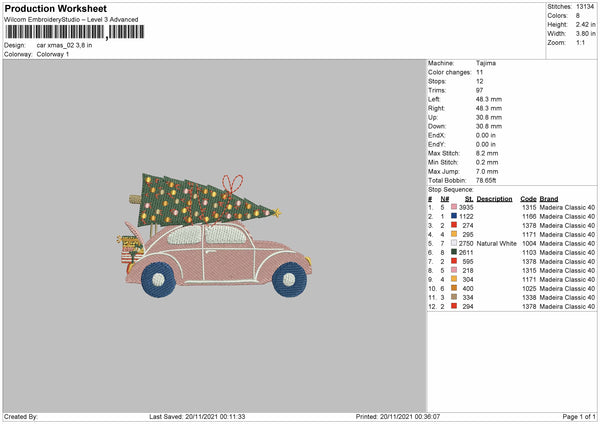Click the 'Created By:' footer label
Viewport: 600px width, 424px height.
(21, 417)
